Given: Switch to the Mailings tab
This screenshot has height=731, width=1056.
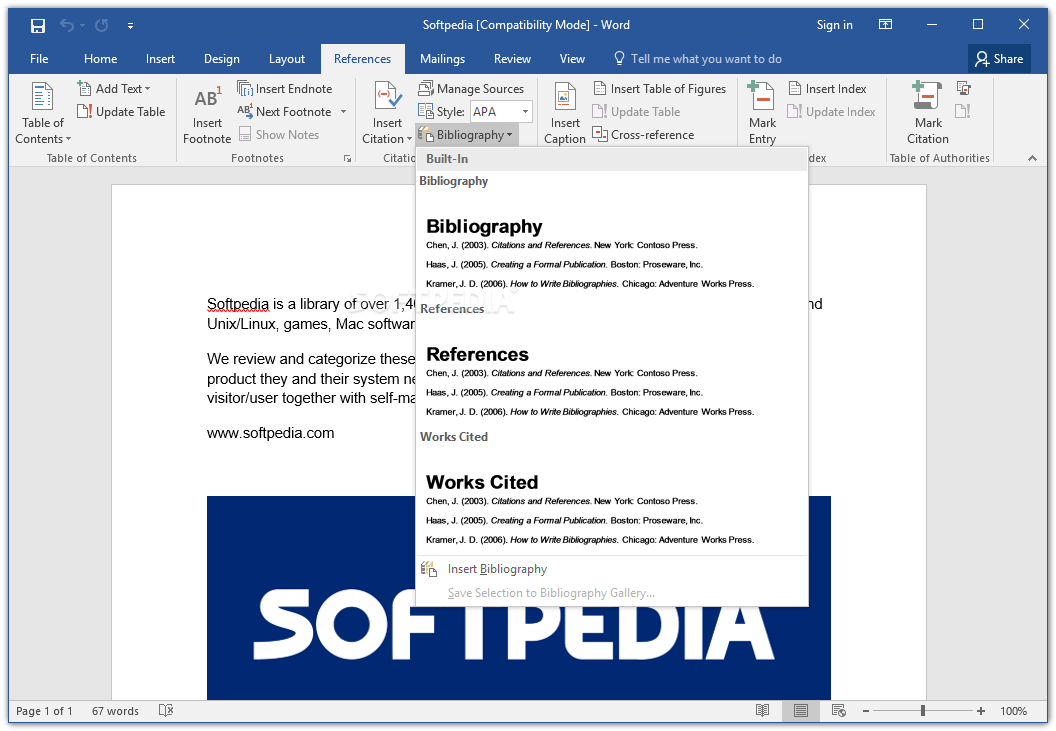Looking at the screenshot, I should [442, 59].
